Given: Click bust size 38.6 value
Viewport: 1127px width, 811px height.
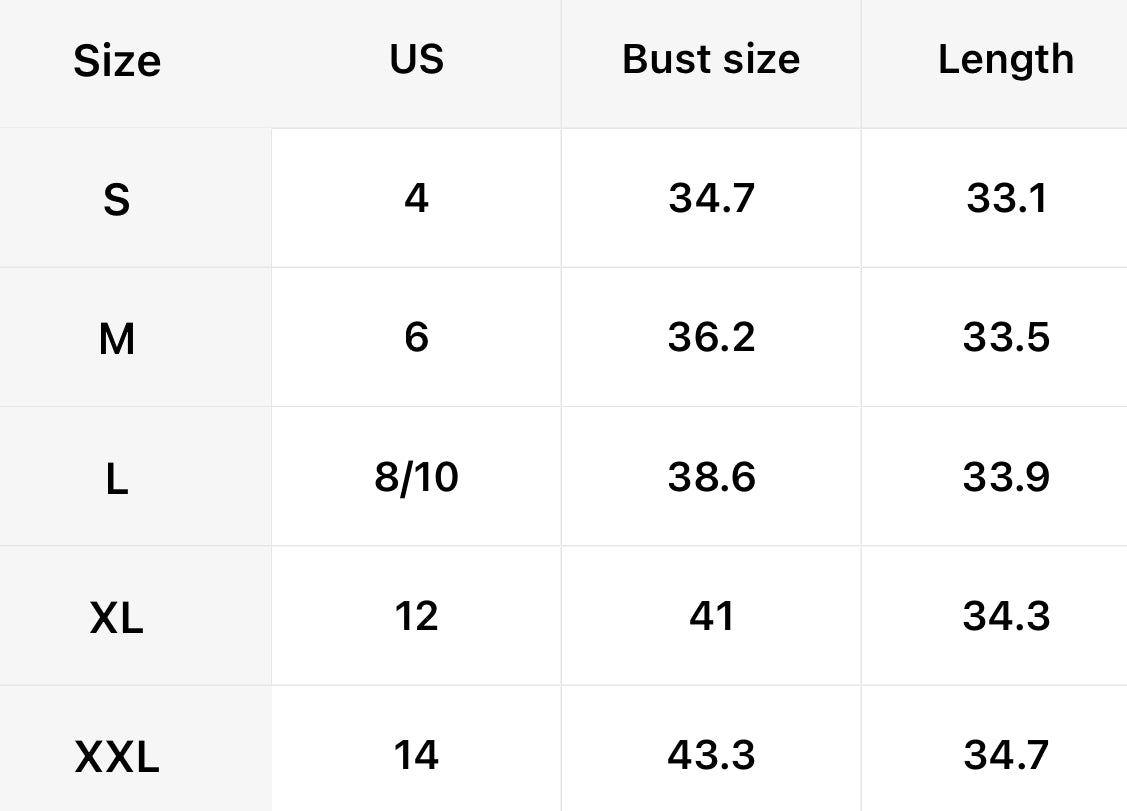Looking at the screenshot, I should click(711, 477).
